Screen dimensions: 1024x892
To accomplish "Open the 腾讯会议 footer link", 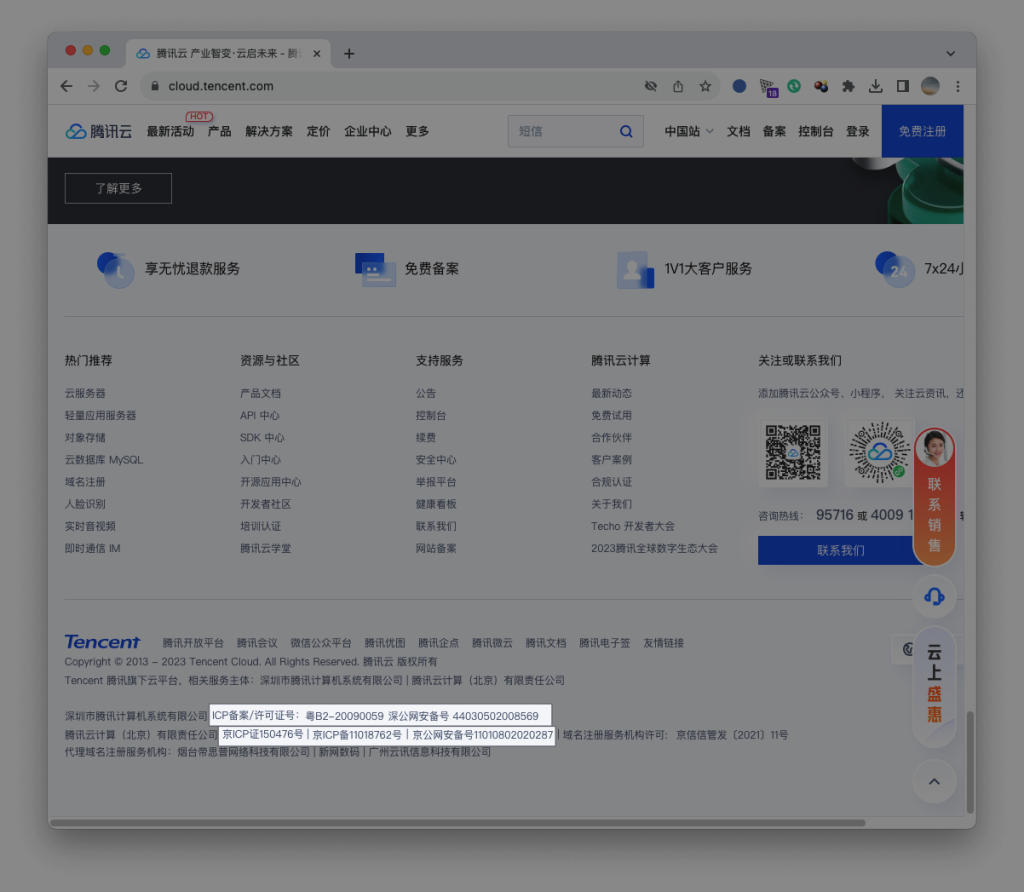I will coord(257,643).
